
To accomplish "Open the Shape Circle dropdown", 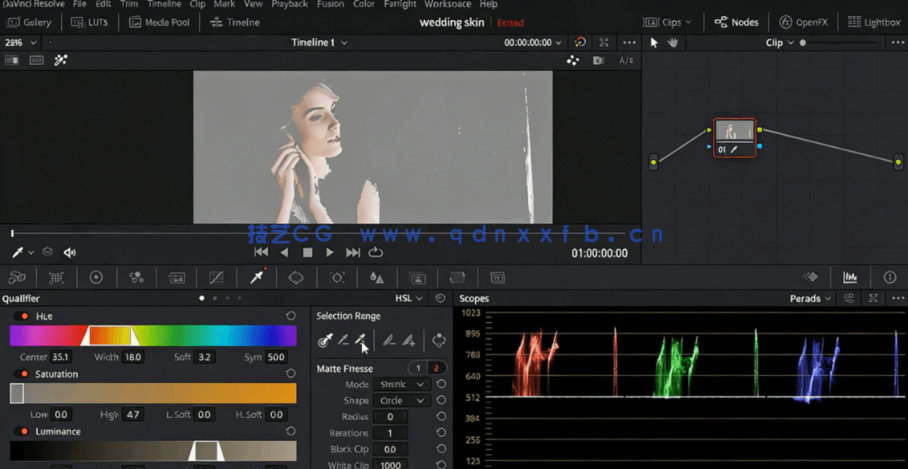I will 402,401.
